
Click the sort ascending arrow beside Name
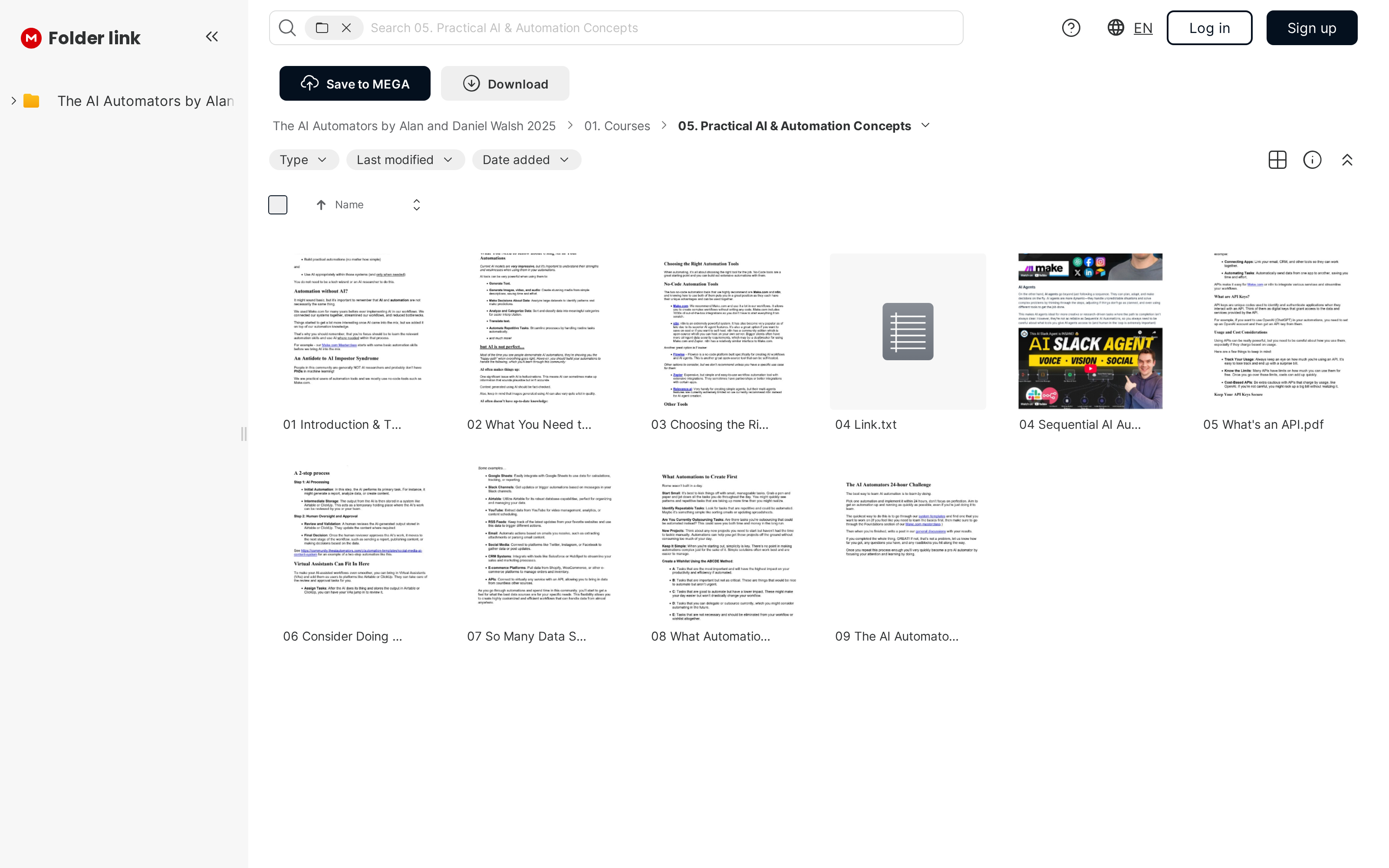tap(321, 205)
